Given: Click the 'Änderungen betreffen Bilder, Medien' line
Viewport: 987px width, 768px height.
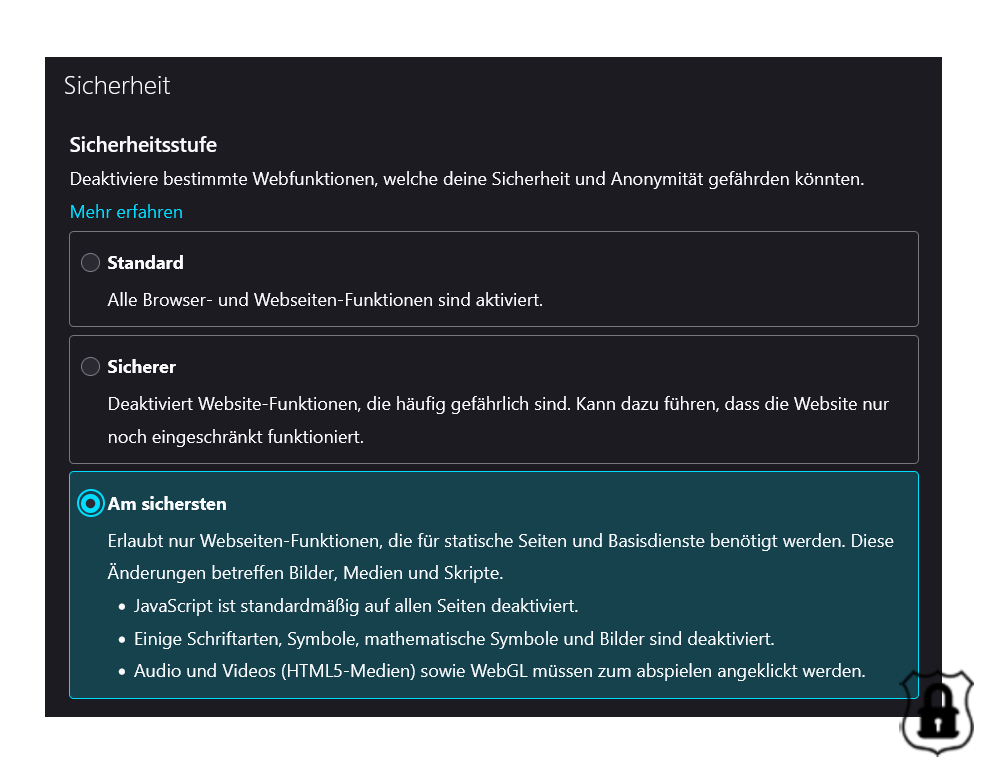Looking at the screenshot, I should tap(305, 573).
